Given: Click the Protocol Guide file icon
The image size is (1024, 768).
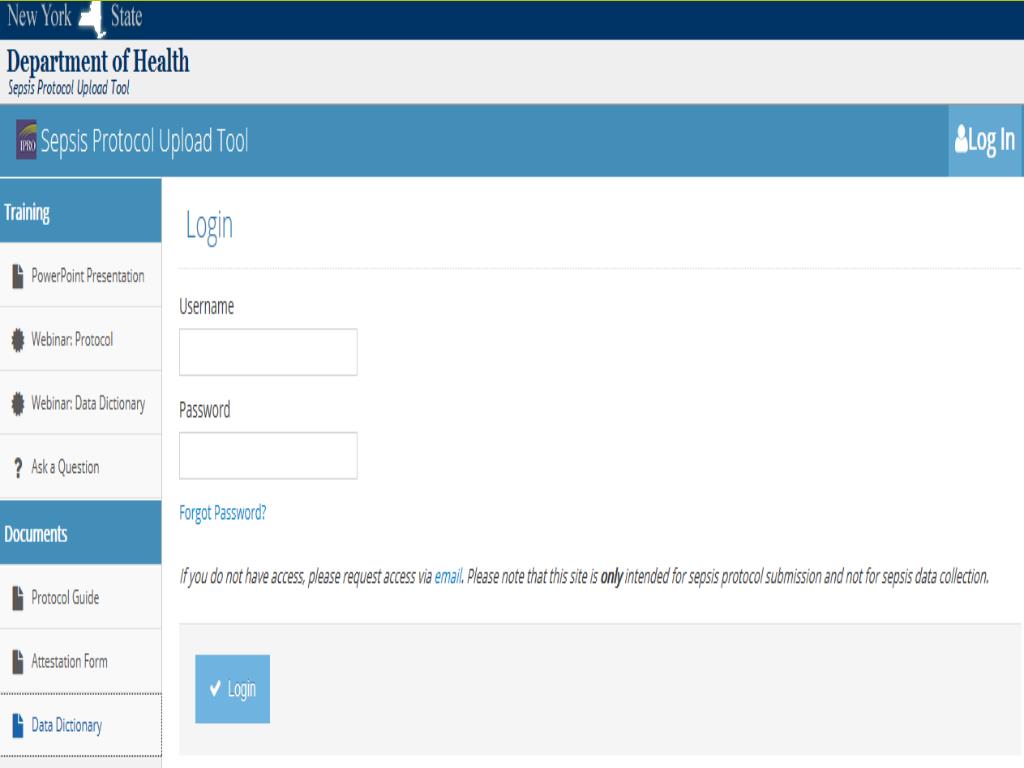Looking at the screenshot, I should [x=18, y=598].
